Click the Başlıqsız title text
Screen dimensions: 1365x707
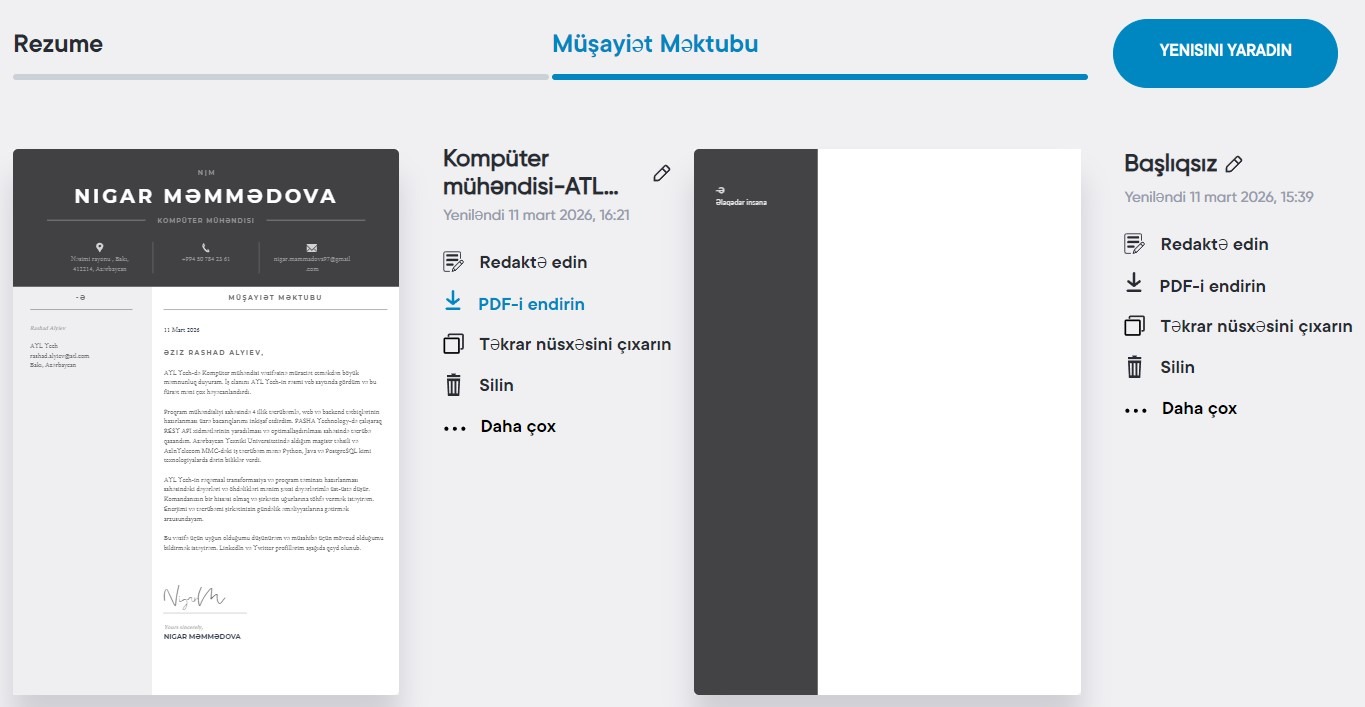click(1171, 164)
